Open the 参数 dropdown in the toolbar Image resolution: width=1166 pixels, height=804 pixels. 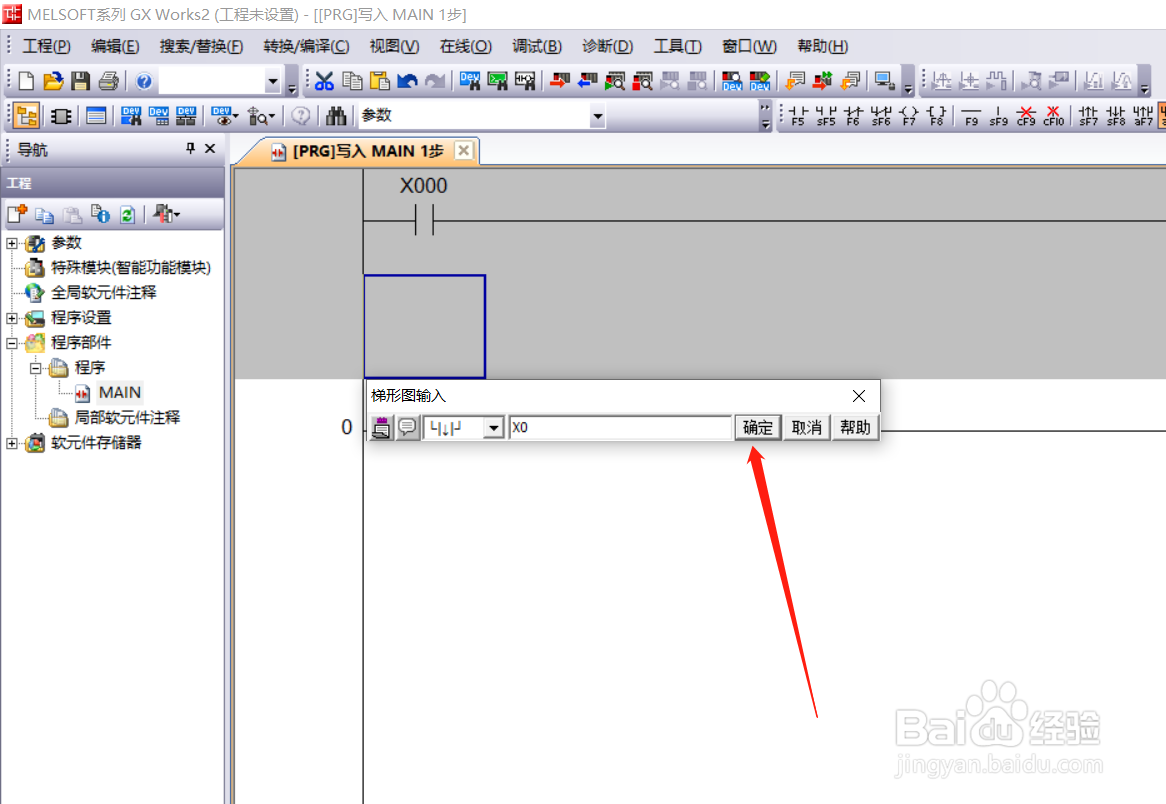click(597, 116)
